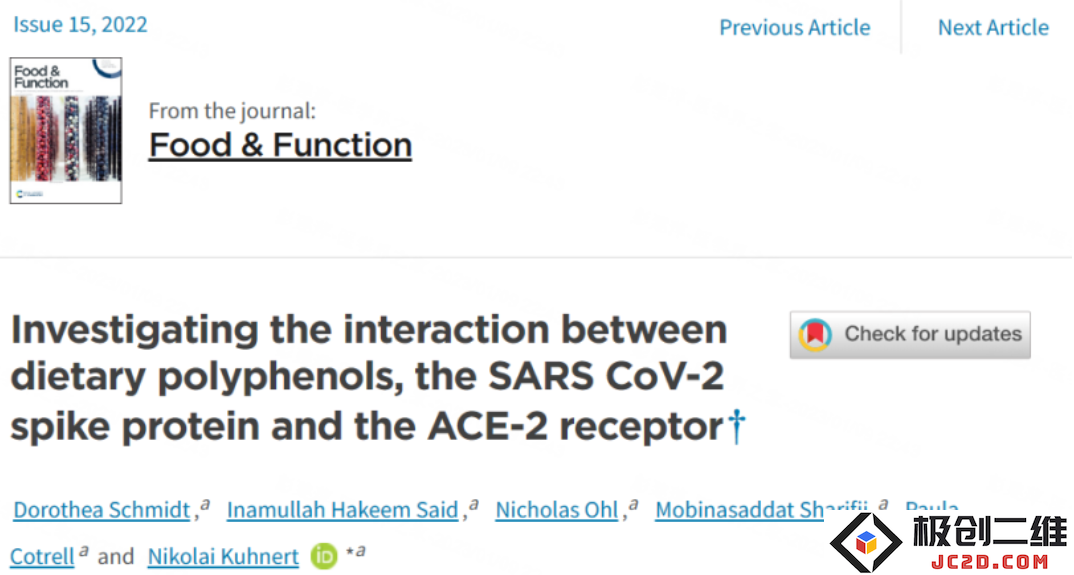Click the ORCID iD icon next to Nikolai Kuhnert

click(324, 556)
